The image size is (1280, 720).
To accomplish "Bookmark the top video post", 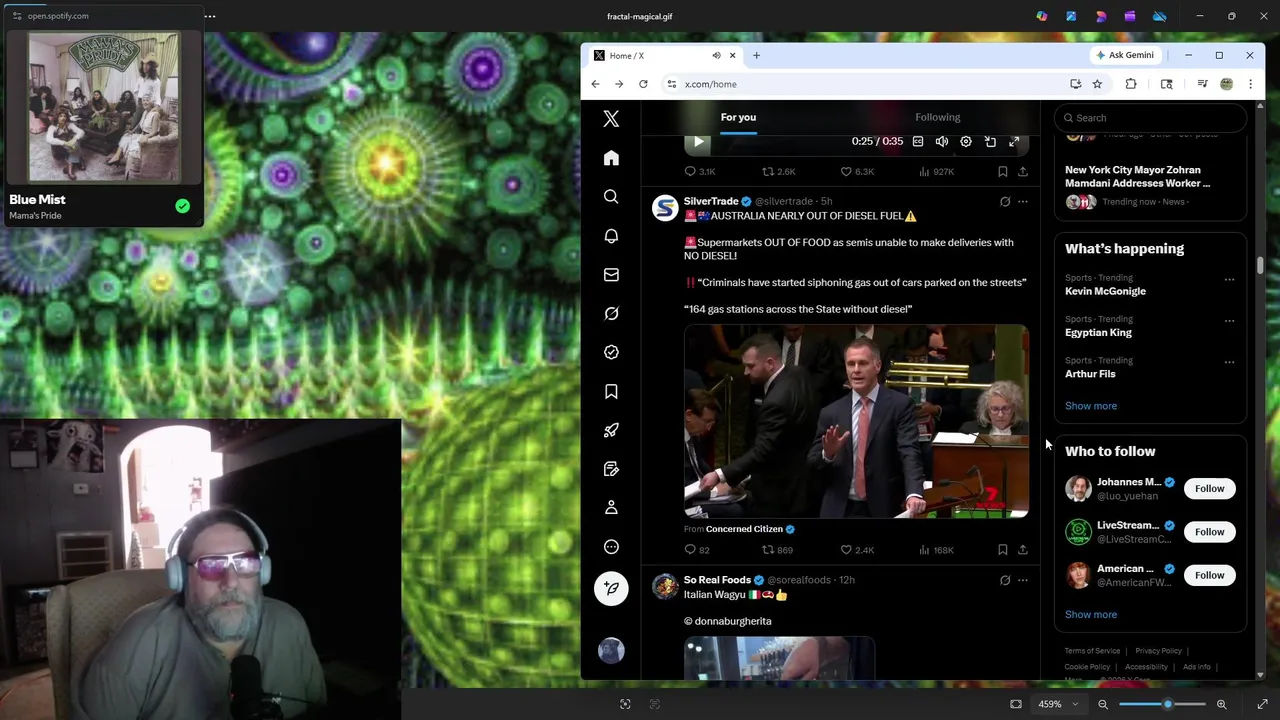I will [1002, 172].
